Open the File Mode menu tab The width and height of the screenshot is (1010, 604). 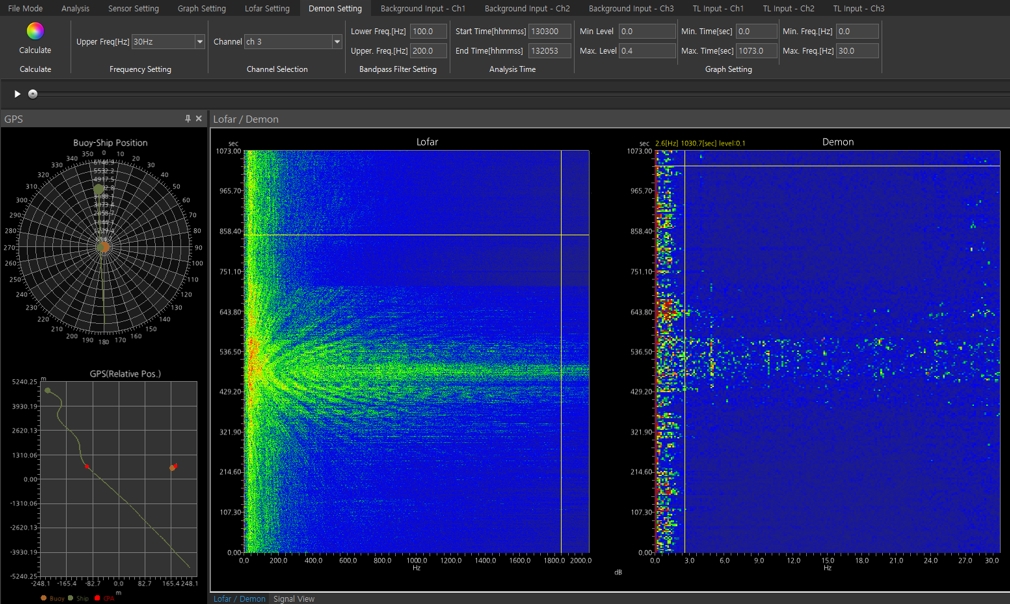(25, 8)
